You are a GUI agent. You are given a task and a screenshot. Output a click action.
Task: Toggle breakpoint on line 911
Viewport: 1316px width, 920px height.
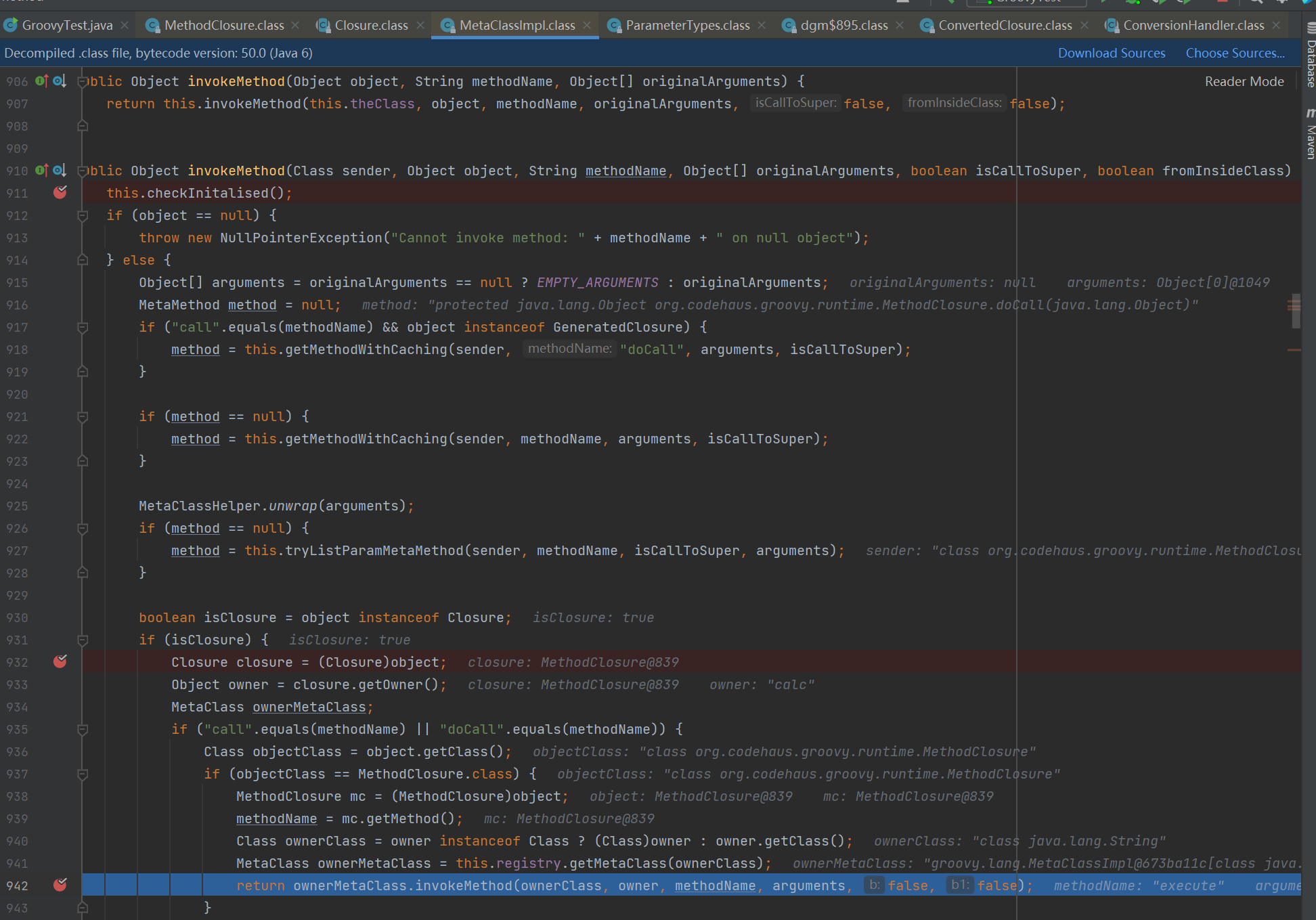(x=60, y=193)
